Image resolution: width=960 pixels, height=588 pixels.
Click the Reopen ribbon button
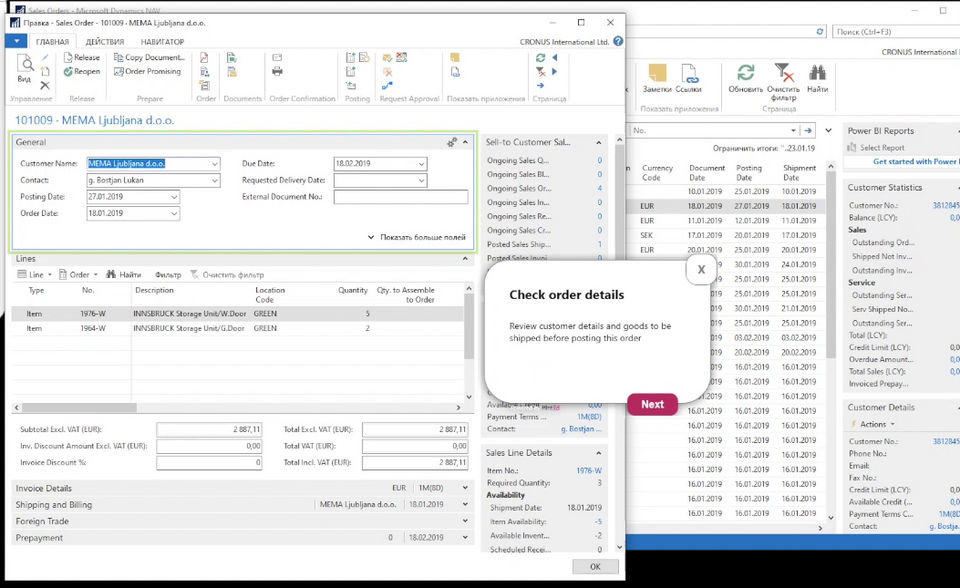pos(81,72)
